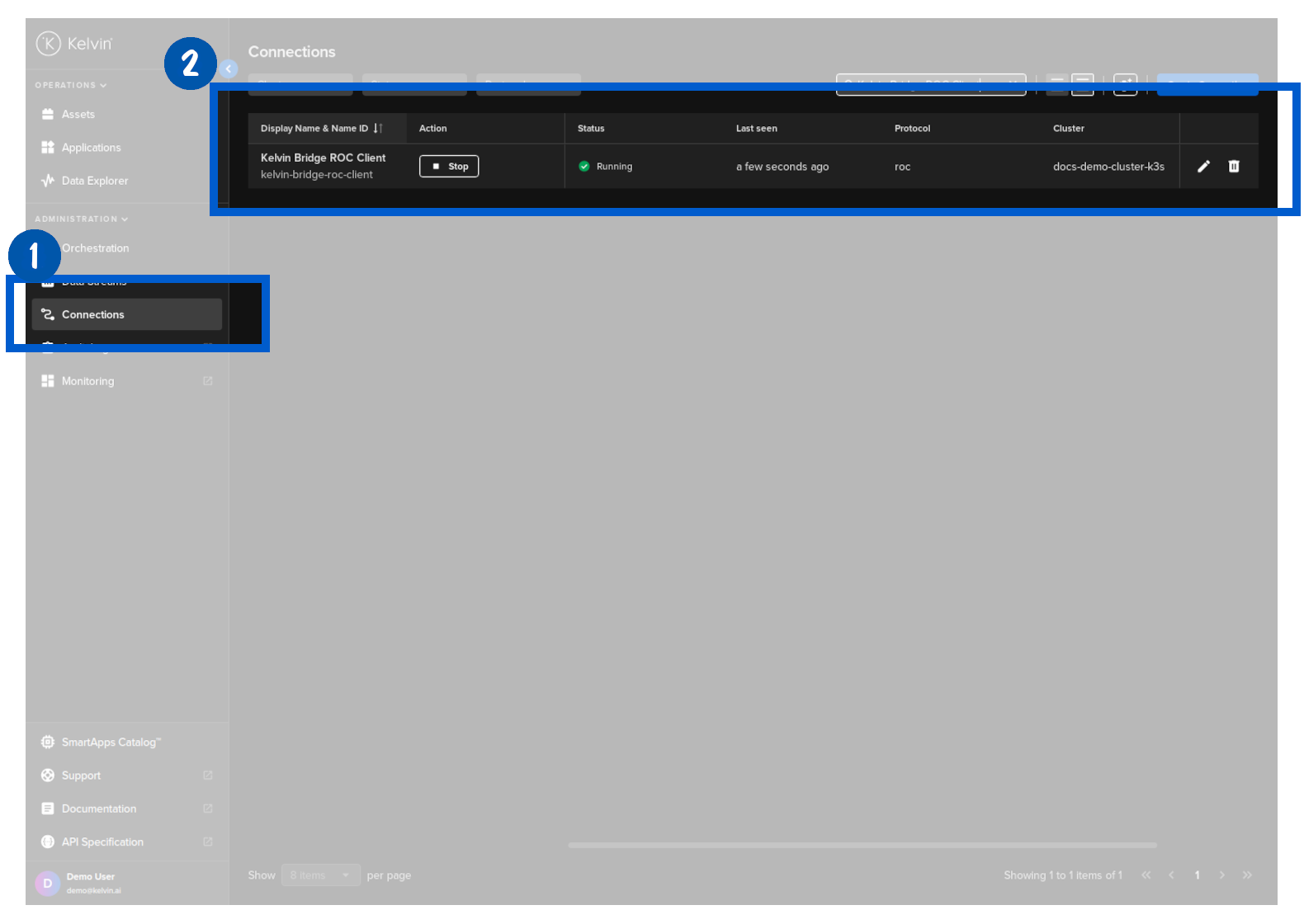The height and width of the screenshot is (924, 1304).
Task: Click the Kelvin logo in the sidebar
Action: pyautogui.click(x=74, y=44)
